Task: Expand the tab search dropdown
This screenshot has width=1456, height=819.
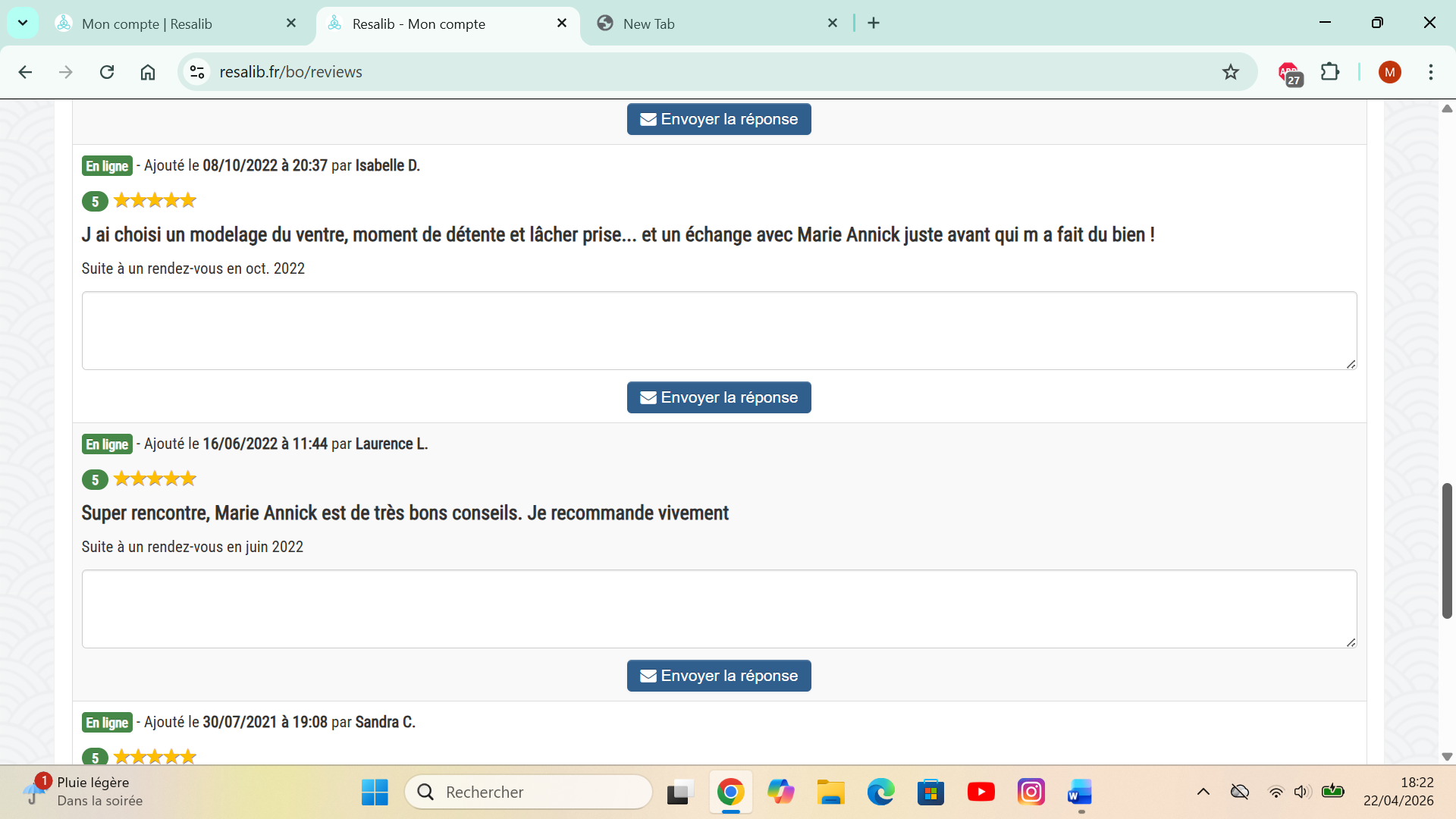Action: (x=23, y=23)
